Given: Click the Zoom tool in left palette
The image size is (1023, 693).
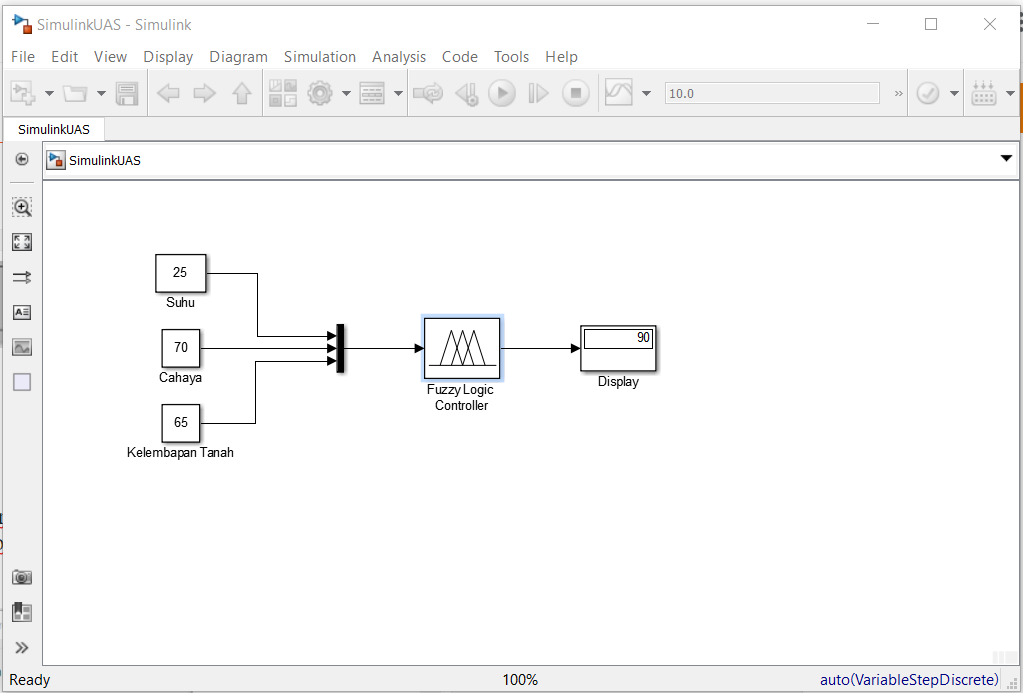Looking at the screenshot, I should [22, 208].
